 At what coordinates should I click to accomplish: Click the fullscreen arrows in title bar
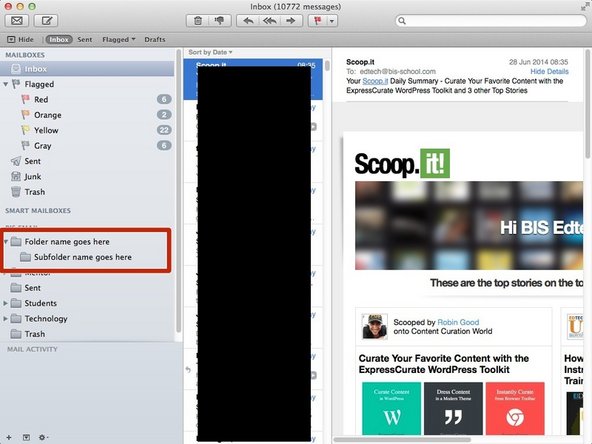click(585, 6)
